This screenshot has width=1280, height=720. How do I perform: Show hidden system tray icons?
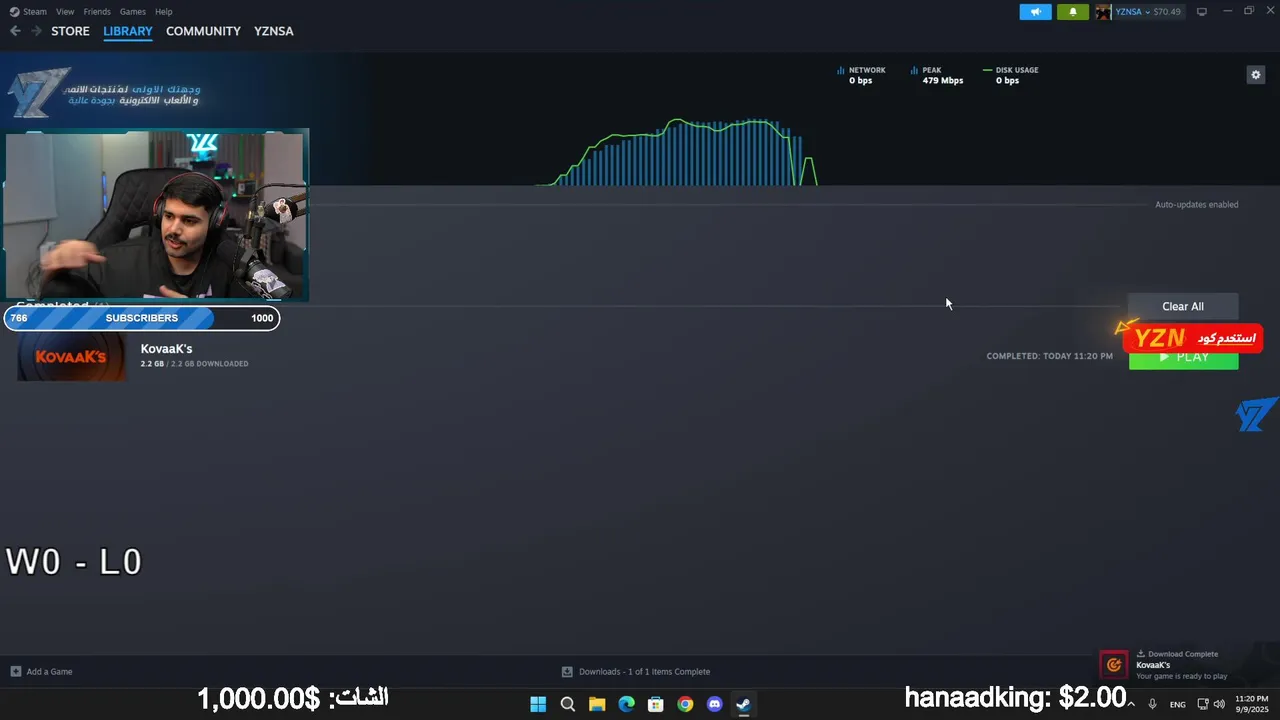pos(1132,704)
